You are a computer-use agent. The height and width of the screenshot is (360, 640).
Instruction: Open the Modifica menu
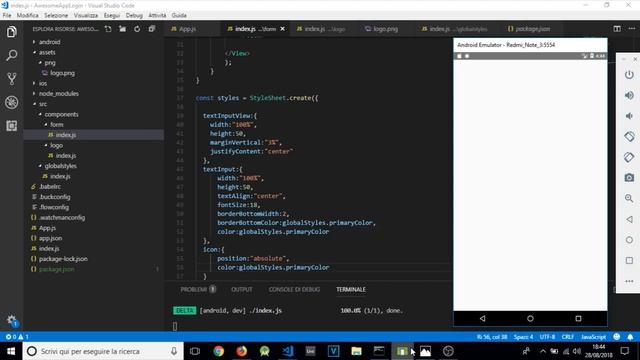[x=27, y=15]
